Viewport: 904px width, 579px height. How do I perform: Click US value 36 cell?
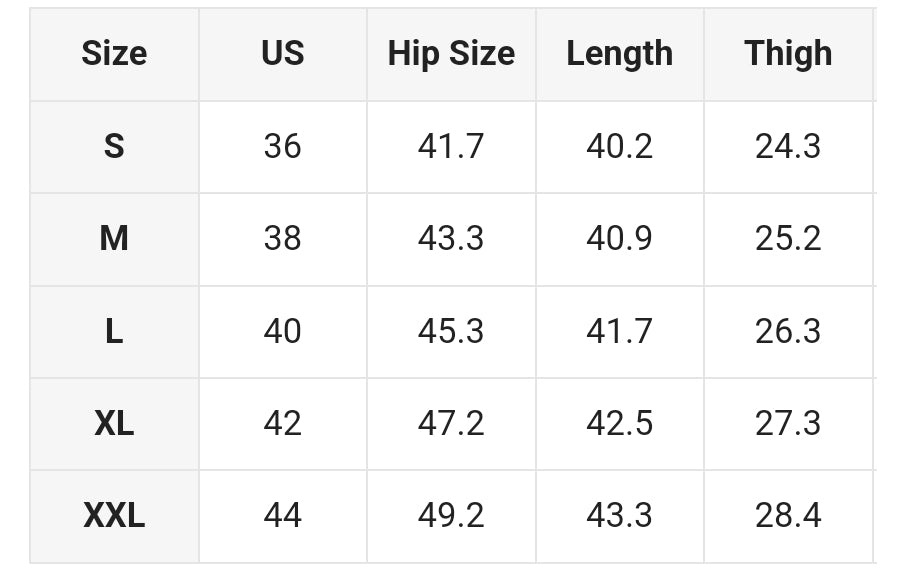(x=282, y=146)
